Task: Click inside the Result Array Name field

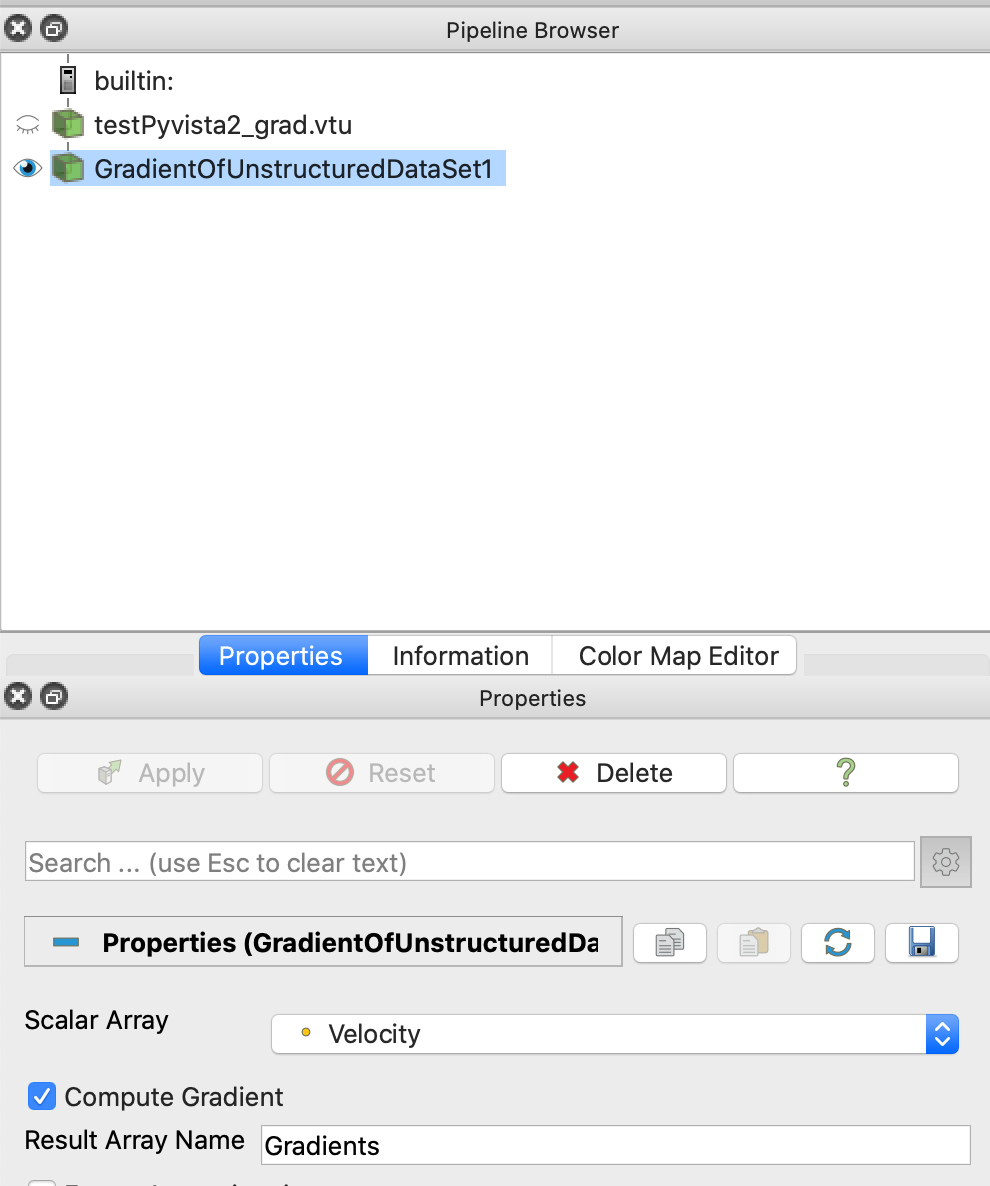Action: (614, 1144)
